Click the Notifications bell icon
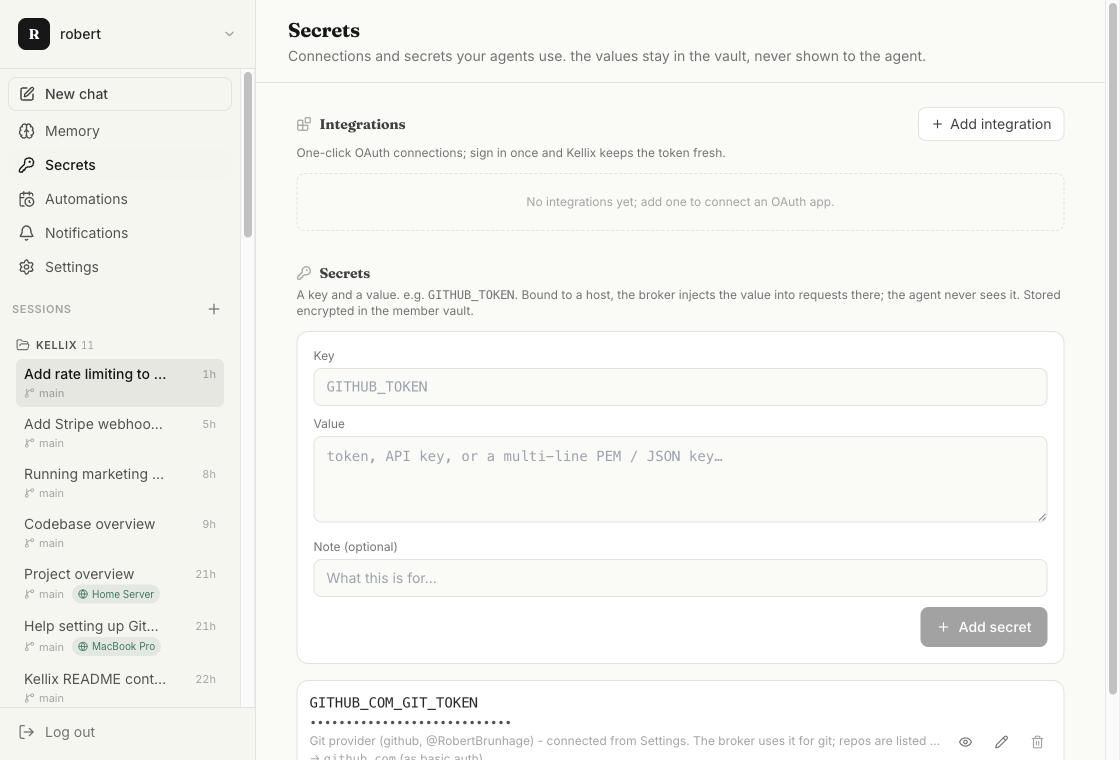The height and width of the screenshot is (760, 1120). click(x=26, y=234)
